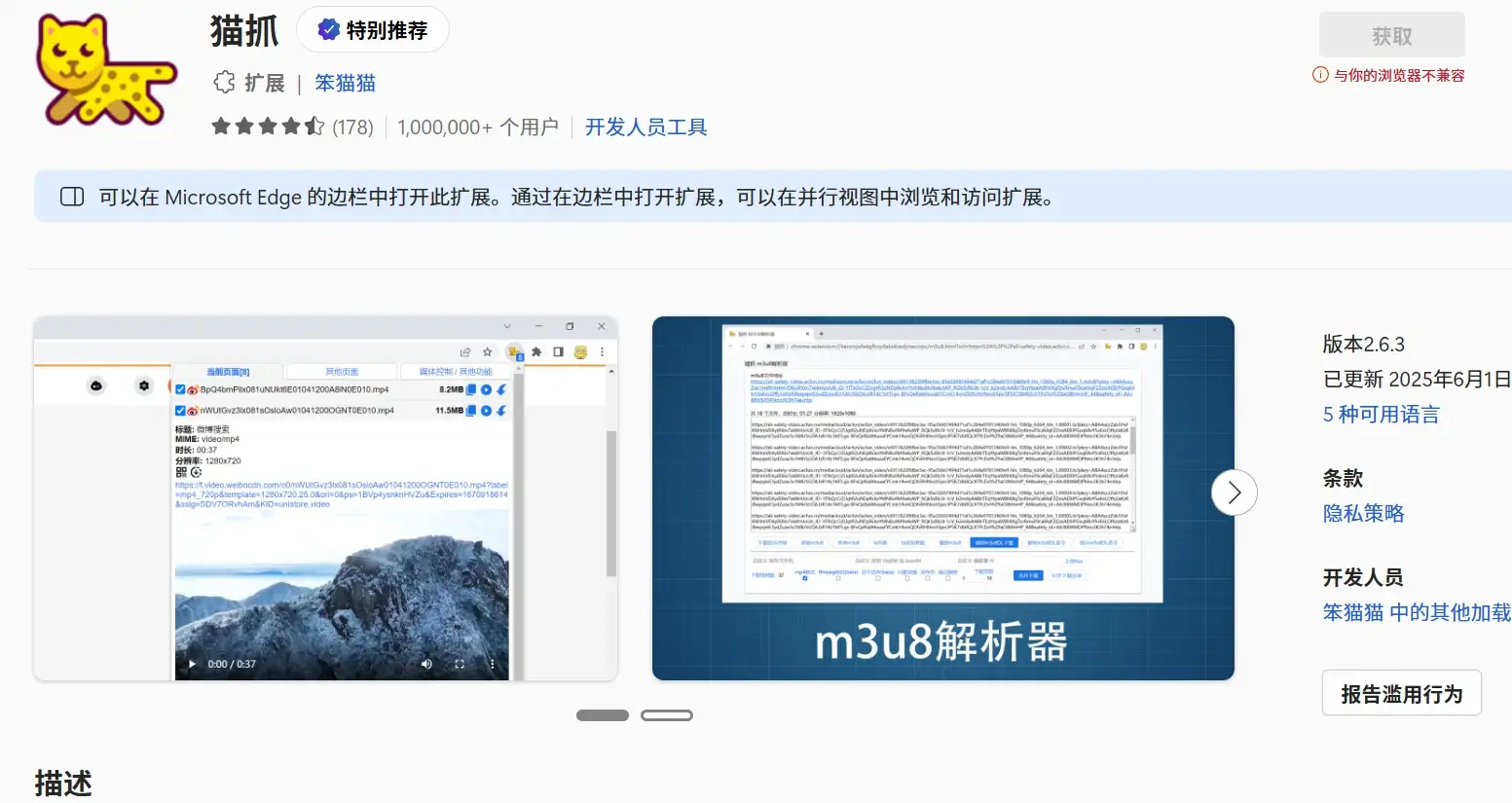Image resolution: width=1512 pixels, height=803 pixels.
Task: Click the sidebar panel icon in the Edge banner
Action: tap(72, 197)
